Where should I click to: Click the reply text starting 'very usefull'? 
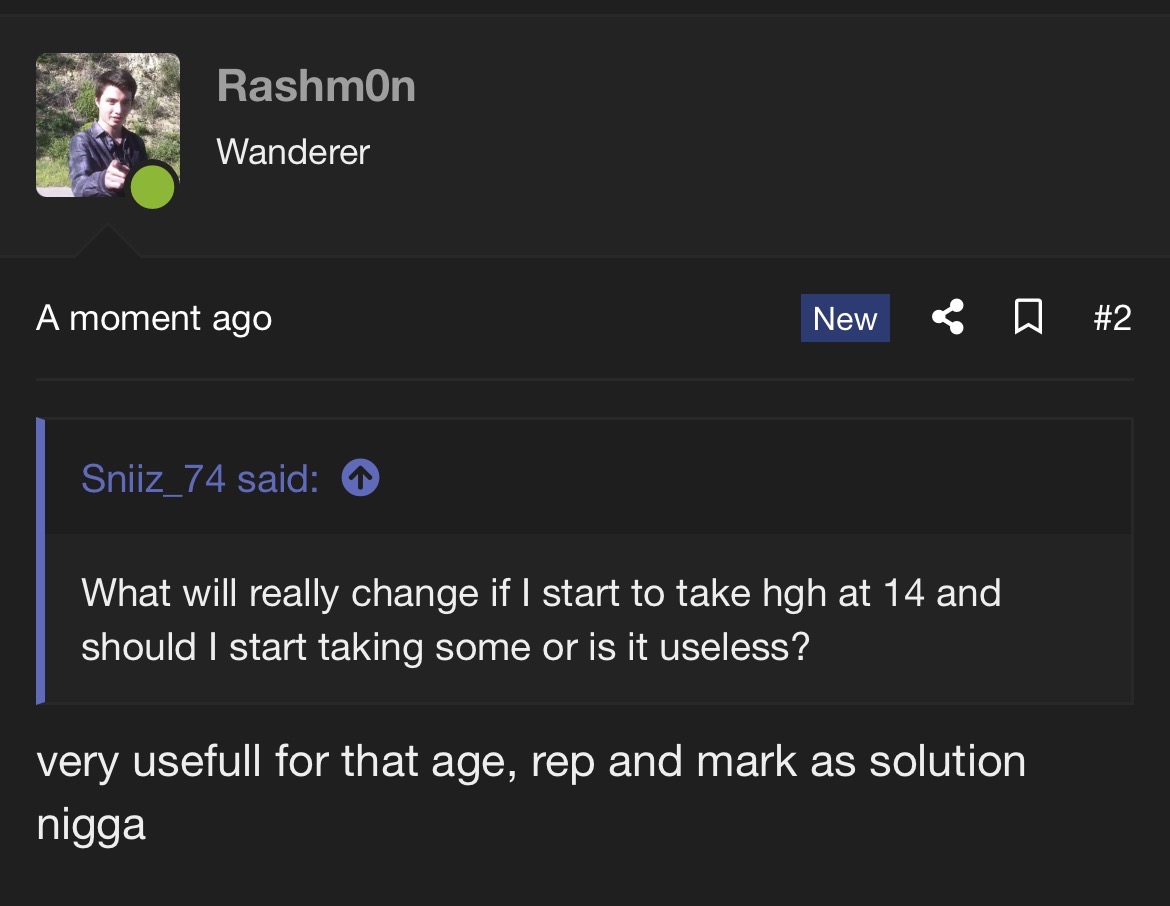tap(531, 762)
